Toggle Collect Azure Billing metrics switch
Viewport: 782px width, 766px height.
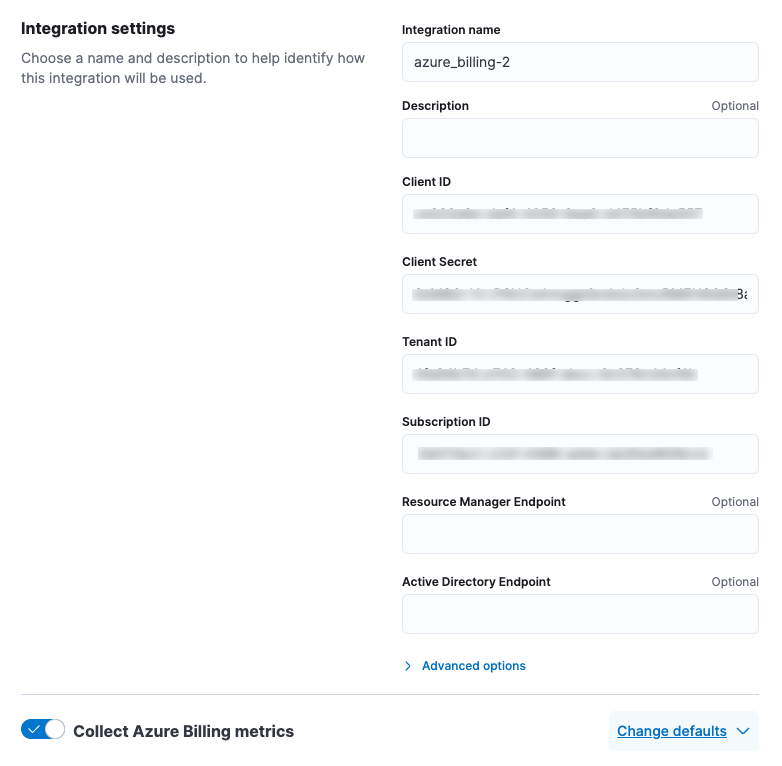pos(43,730)
